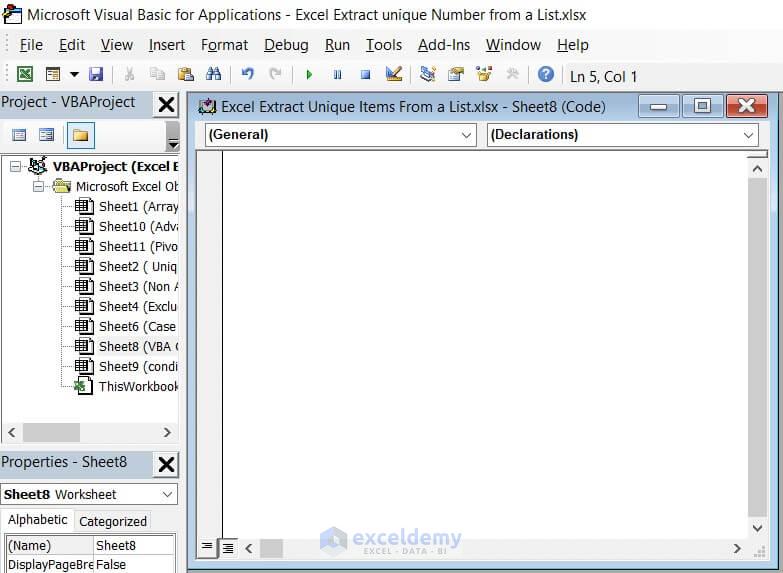This screenshot has width=783, height=573.
Task: Click the Redo arrow icon
Action: [x=275, y=74]
